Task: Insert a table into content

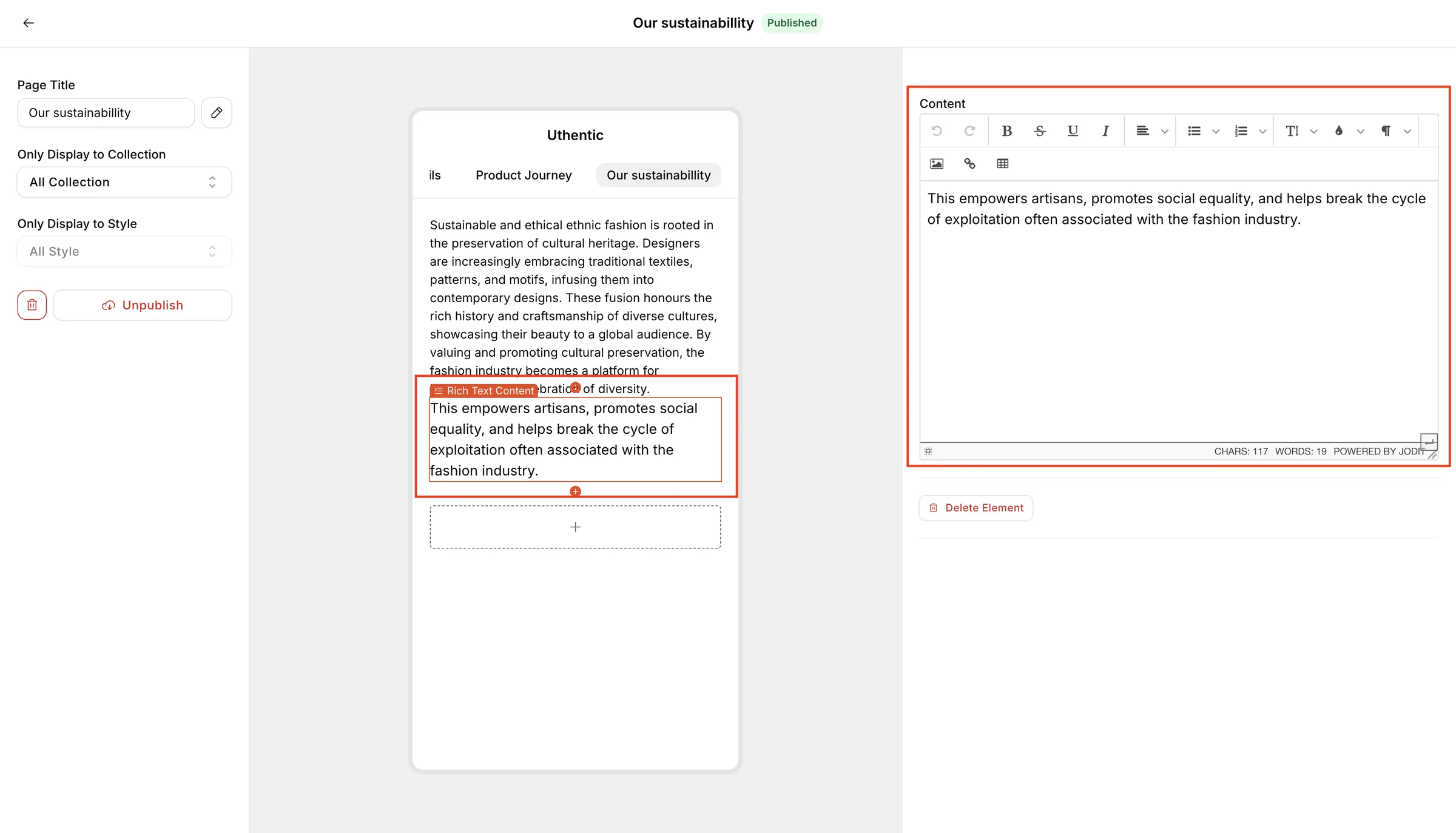Action: pos(1002,164)
